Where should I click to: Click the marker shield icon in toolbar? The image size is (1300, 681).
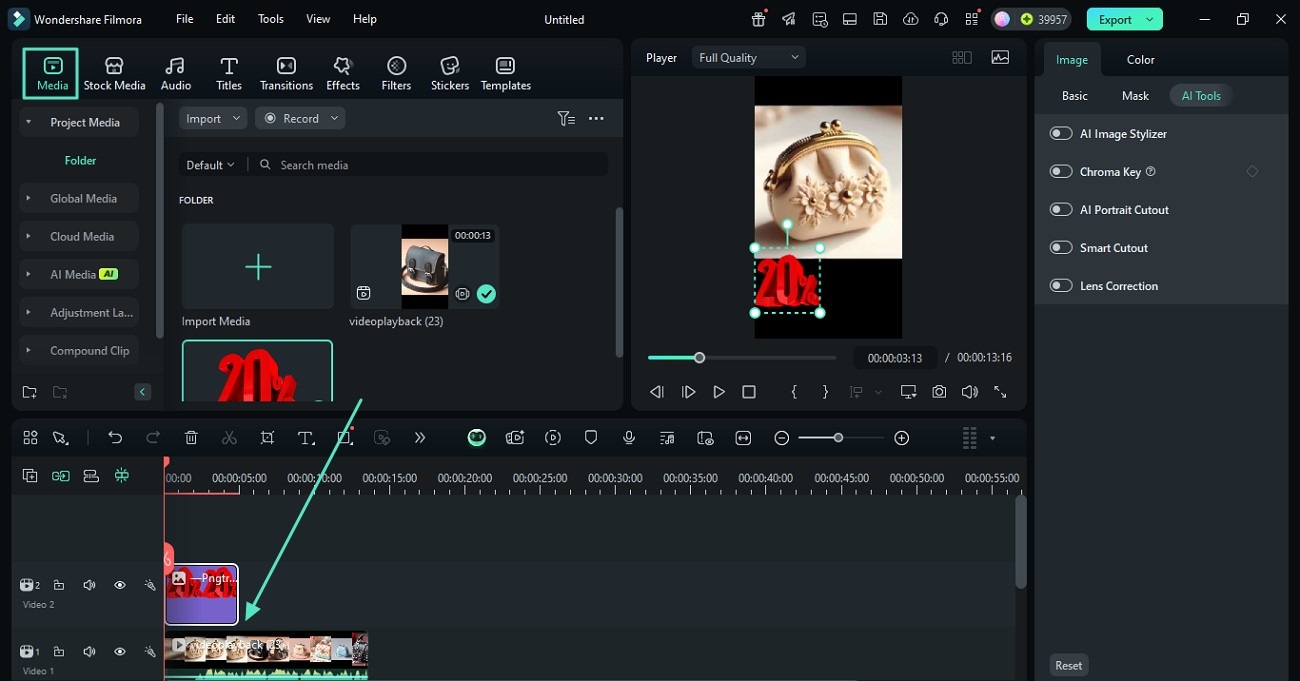[591, 438]
